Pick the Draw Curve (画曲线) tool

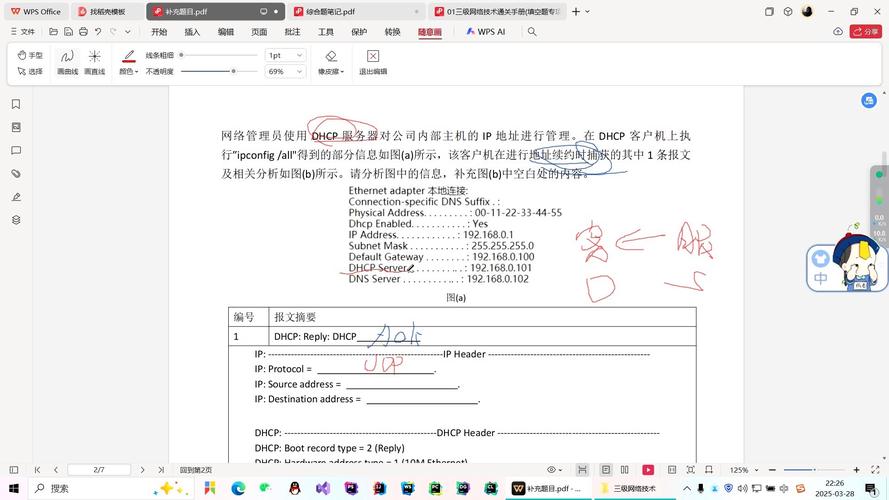pyautogui.click(x=67, y=62)
